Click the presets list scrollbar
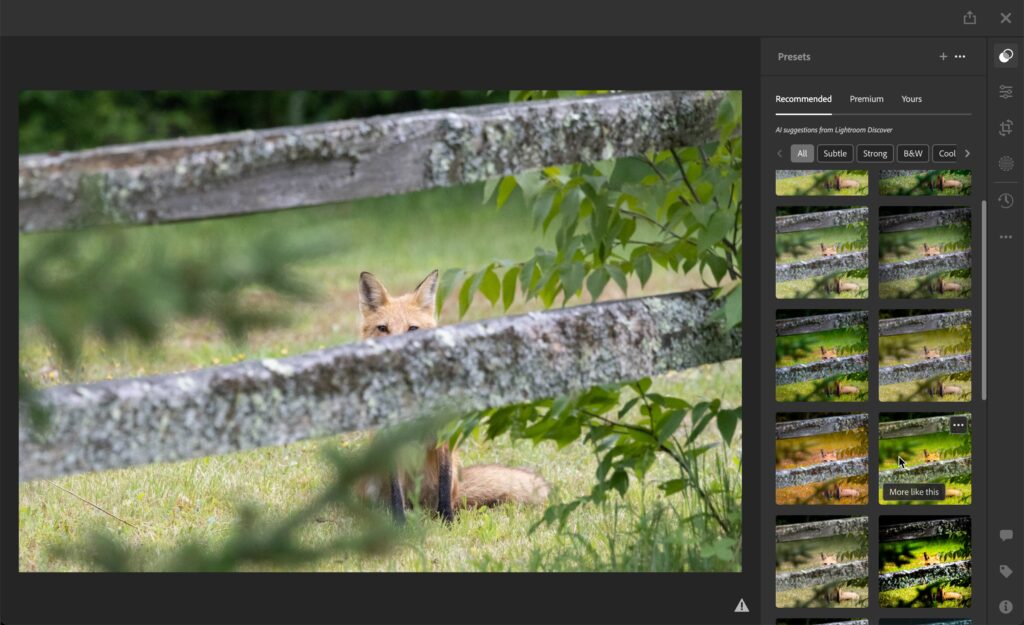The image size is (1024, 625). 984,300
